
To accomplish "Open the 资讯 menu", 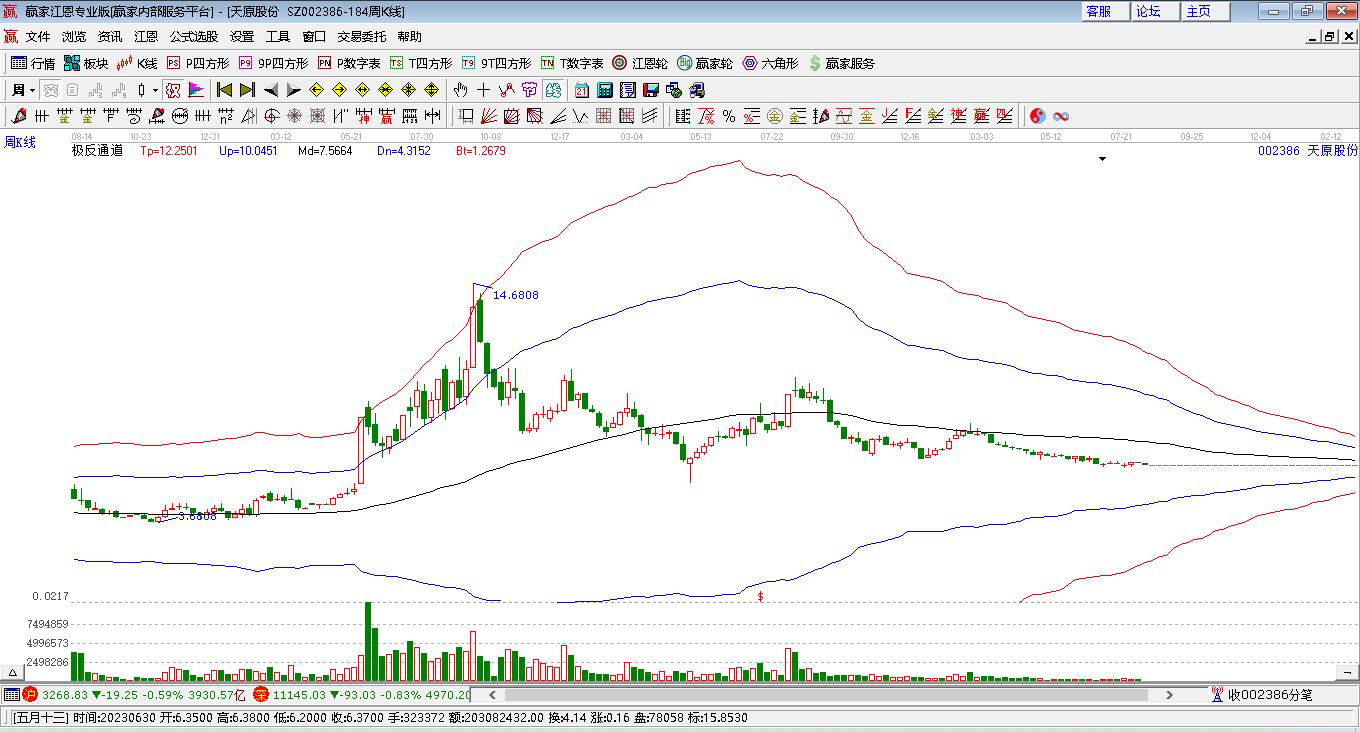I will [x=110, y=37].
